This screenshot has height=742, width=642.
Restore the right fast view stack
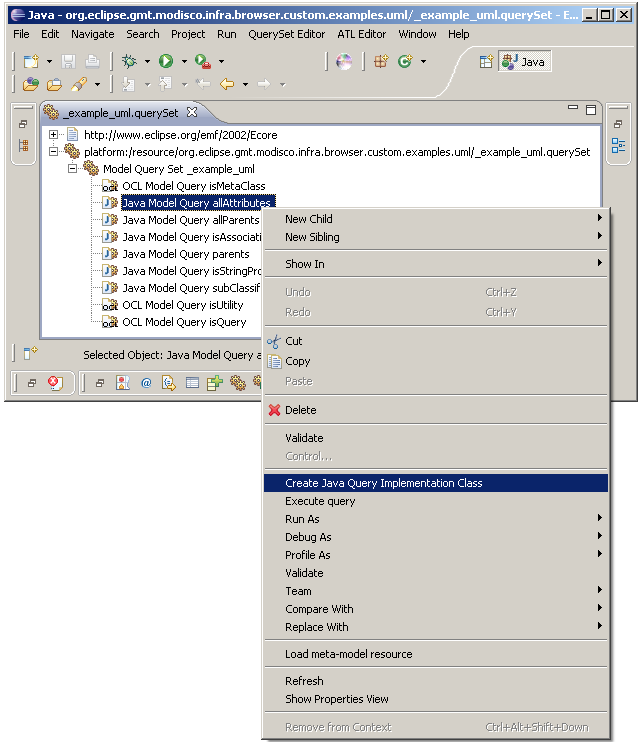pos(618,124)
